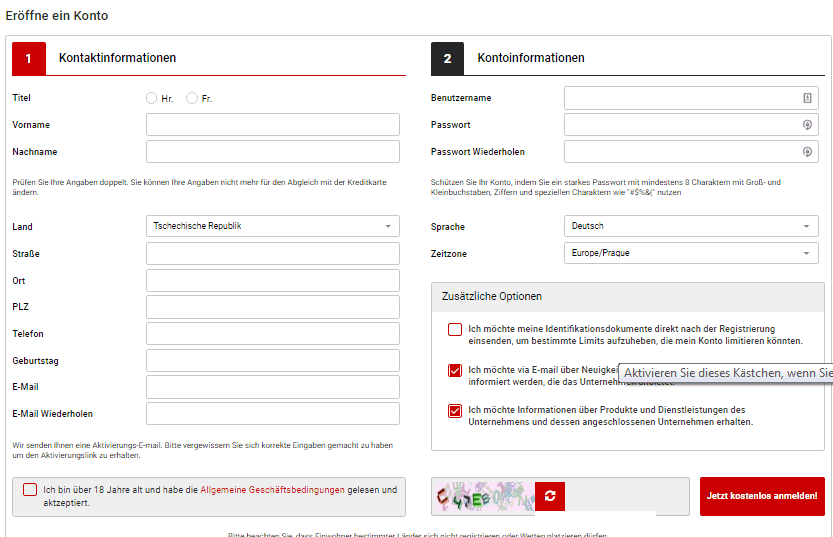Click the captcha image
Image resolution: width=833 pixels, height=537 pixels.
point(484,496)
